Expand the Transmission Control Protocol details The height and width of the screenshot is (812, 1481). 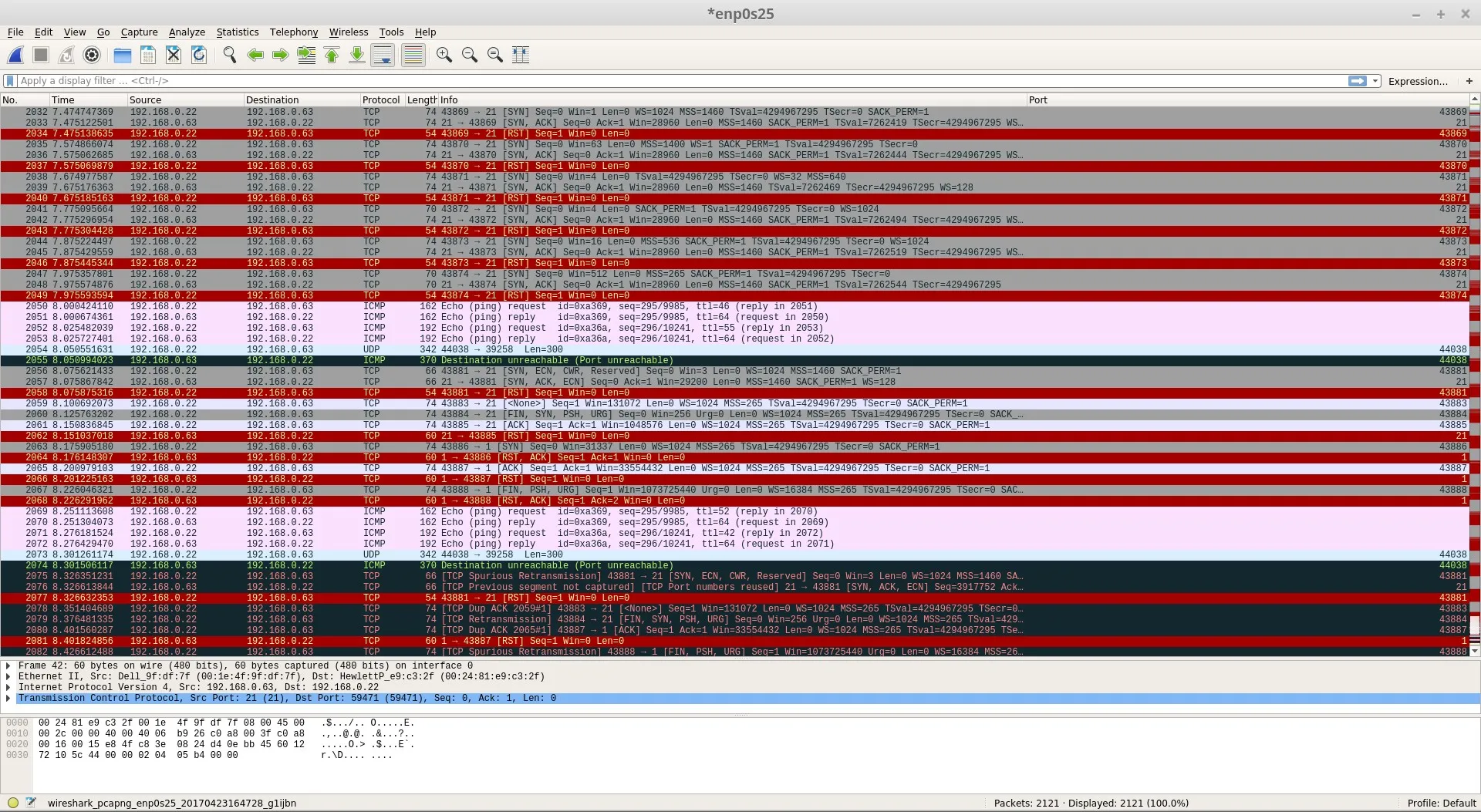pyautogui.click(x=8, y=698)
